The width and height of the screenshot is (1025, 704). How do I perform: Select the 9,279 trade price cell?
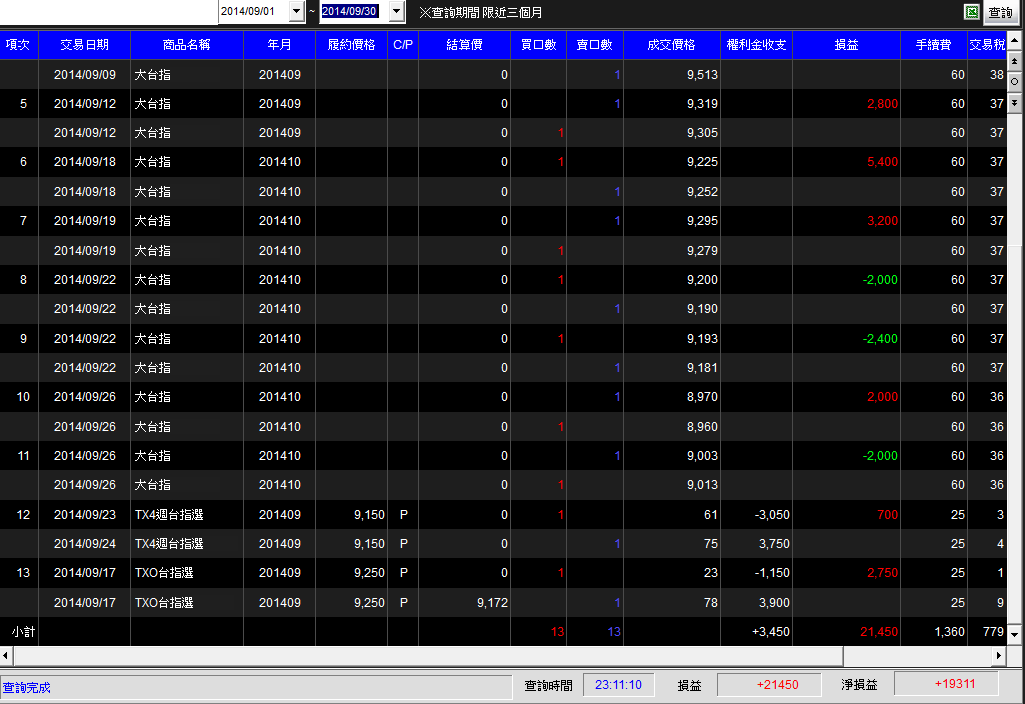[672, 250]
